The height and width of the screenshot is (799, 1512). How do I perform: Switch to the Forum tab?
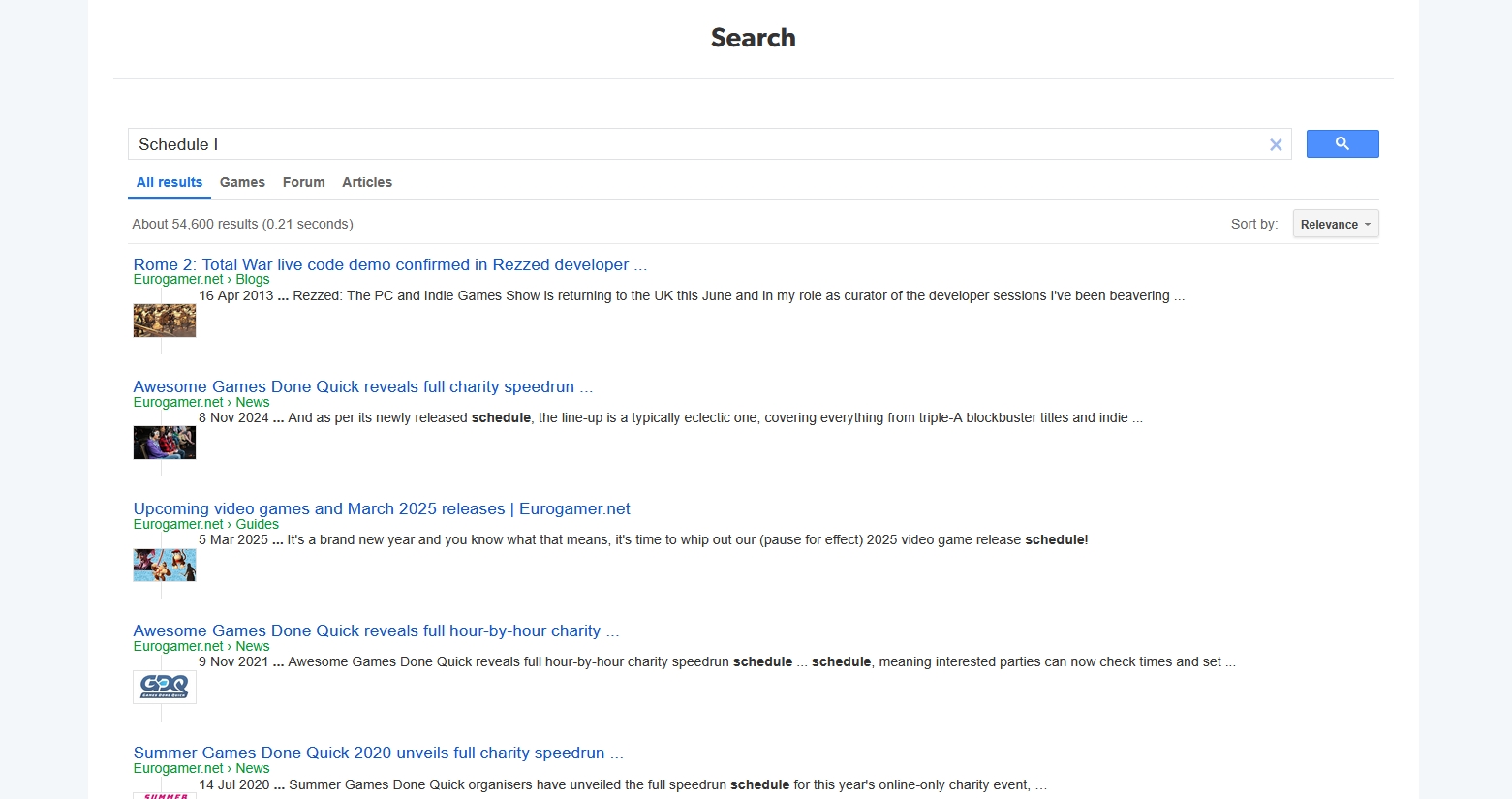coord(304,182)
